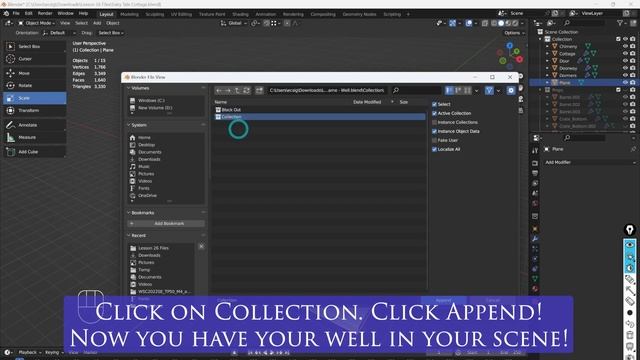Select the Add Cube tool
Image resolution: width=640 pixels, height=360 pixels.
(x=35, y=152)
